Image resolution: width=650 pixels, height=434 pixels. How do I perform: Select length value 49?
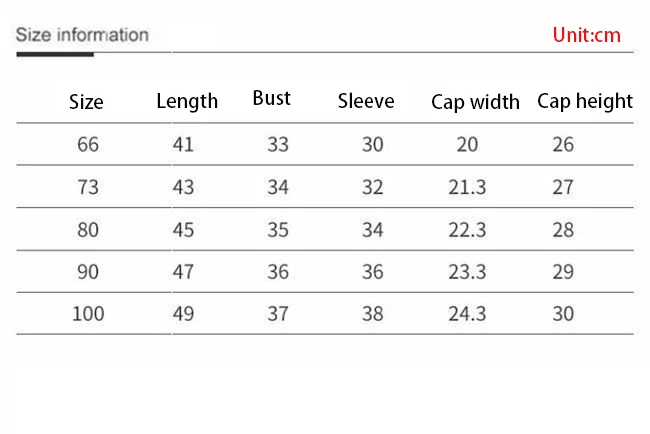click(183, 313)
